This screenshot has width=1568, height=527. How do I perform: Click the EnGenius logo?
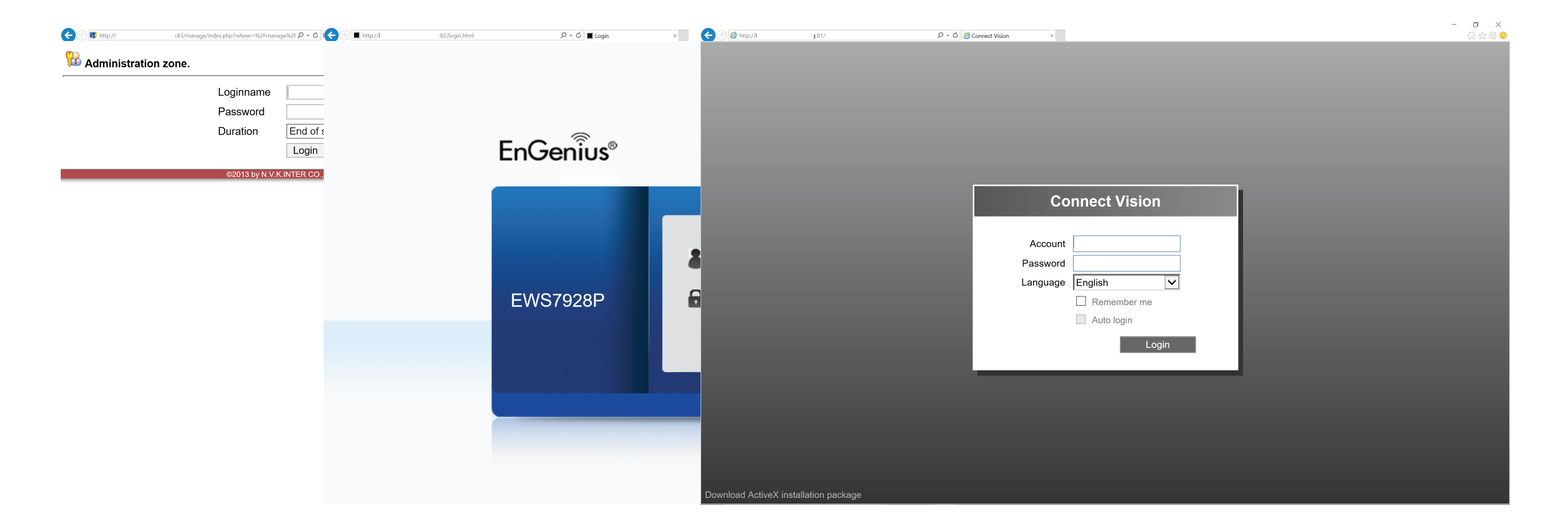coord(558,147)
